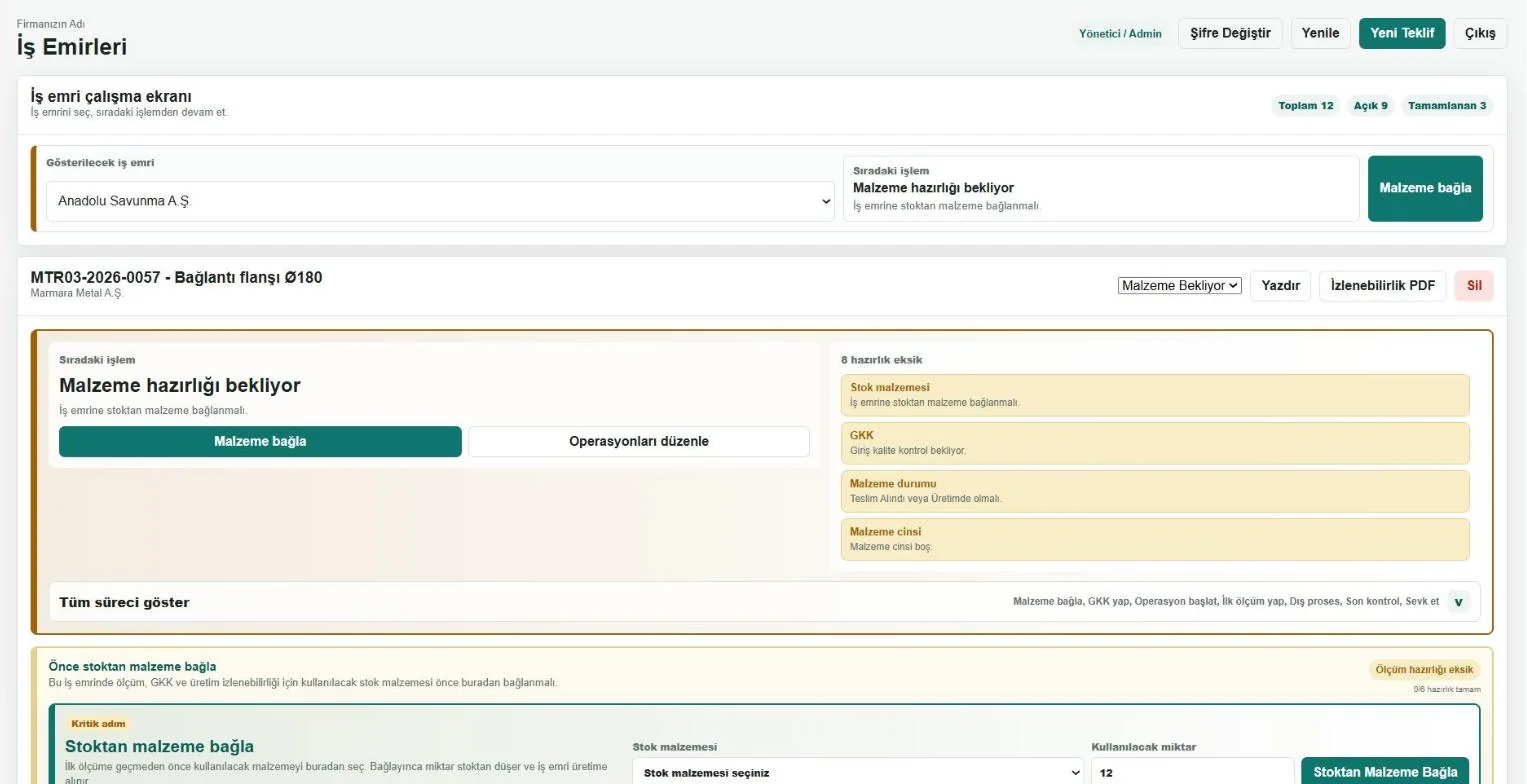The image size is (1527, 784).
Task: Click the MTR03-2026-0057 work order title
Action: [x=176, y=278]
